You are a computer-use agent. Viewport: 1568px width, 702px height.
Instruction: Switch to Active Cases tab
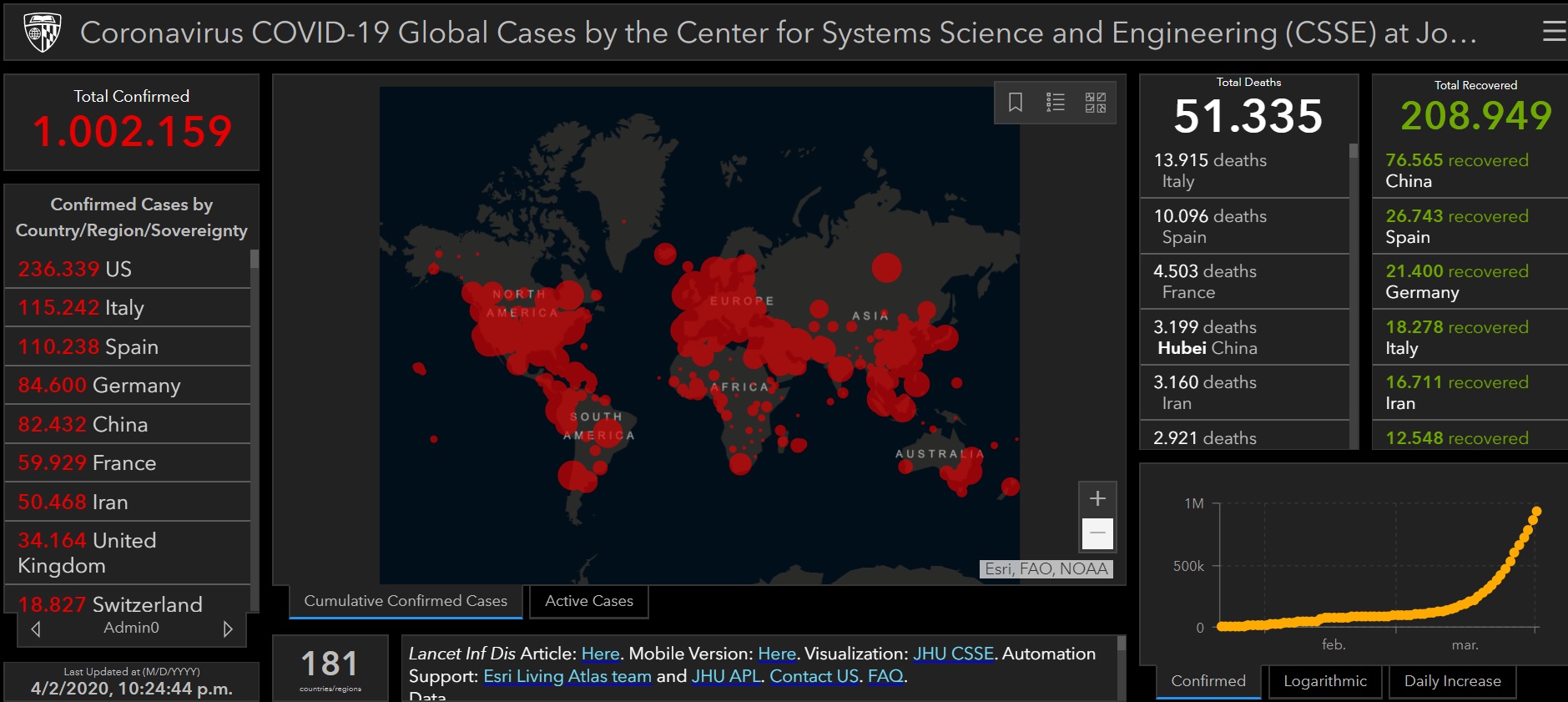click(x=588, y=601)
